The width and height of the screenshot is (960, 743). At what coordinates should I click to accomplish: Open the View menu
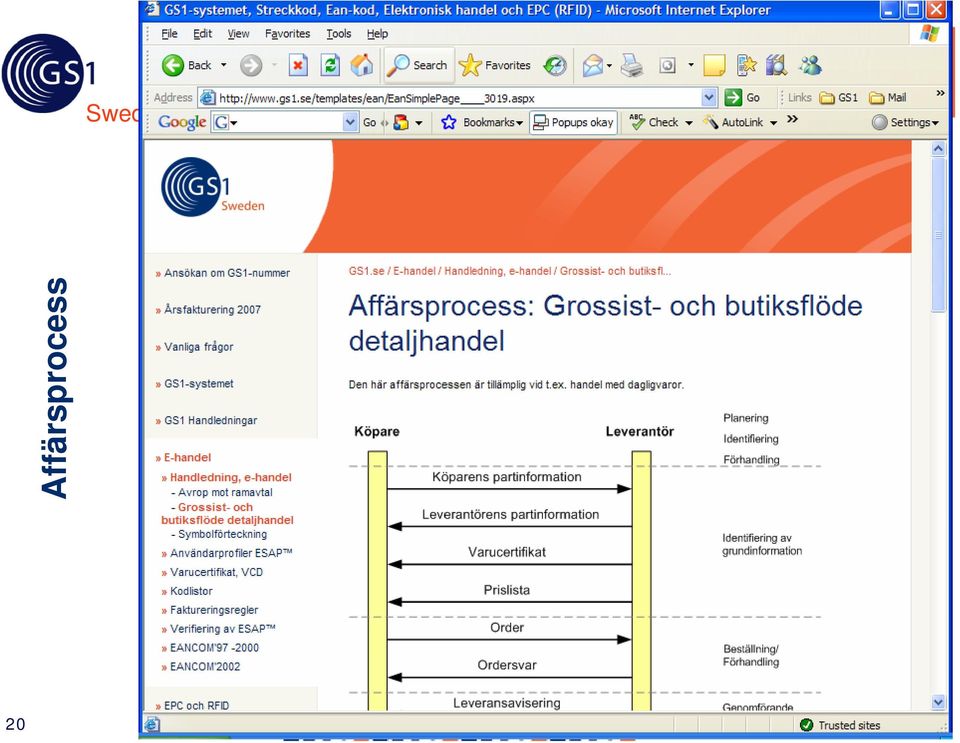tap(238, 34)
